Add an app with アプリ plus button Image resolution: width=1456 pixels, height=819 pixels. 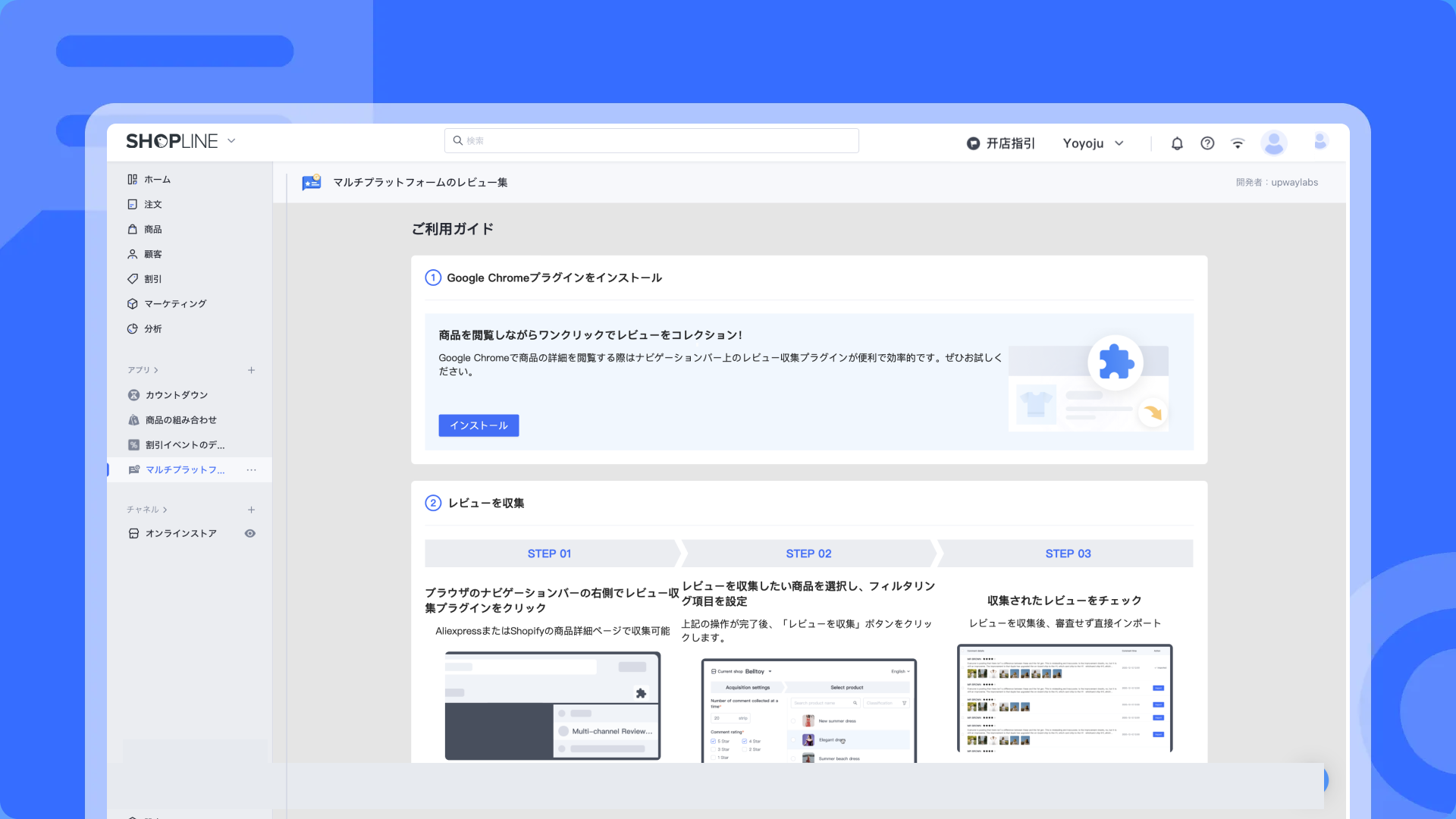point(251,370)
